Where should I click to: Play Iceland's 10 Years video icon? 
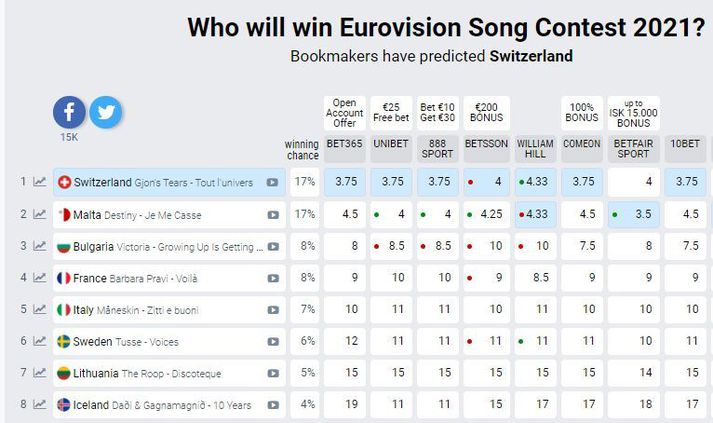(x=273, y=405)
